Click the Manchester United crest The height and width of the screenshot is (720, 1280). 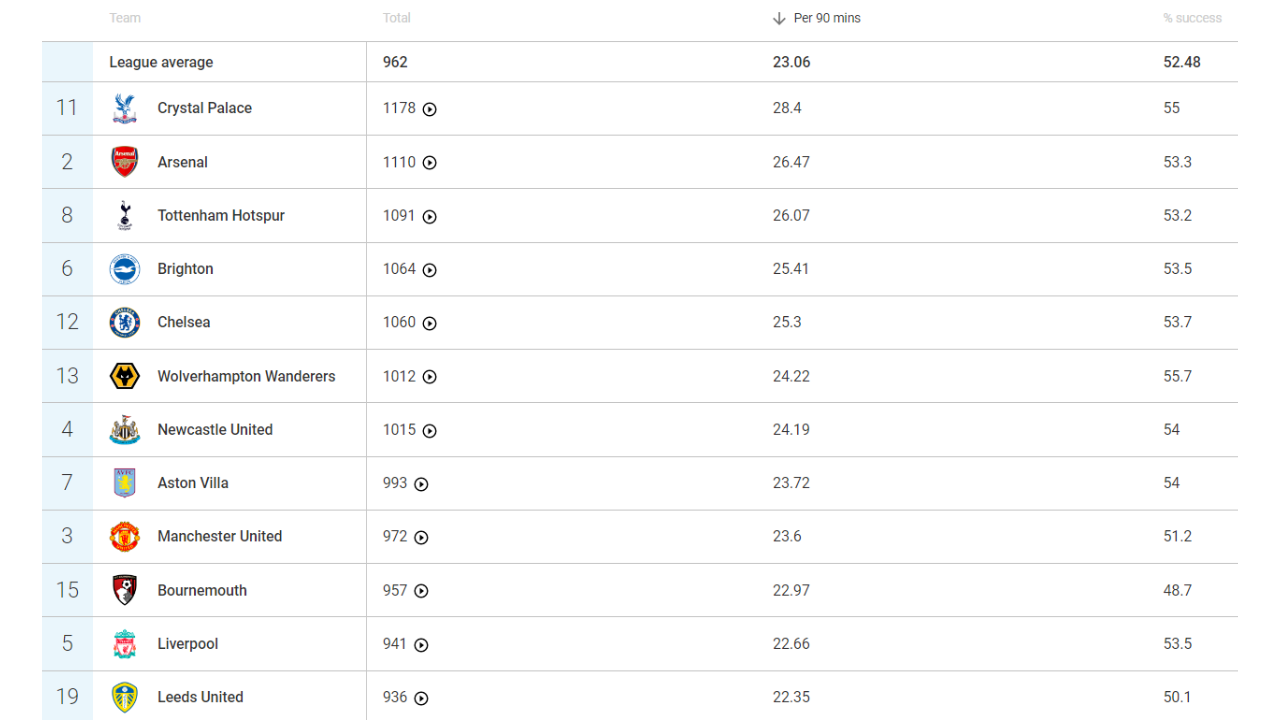click(x=125, y=536)
